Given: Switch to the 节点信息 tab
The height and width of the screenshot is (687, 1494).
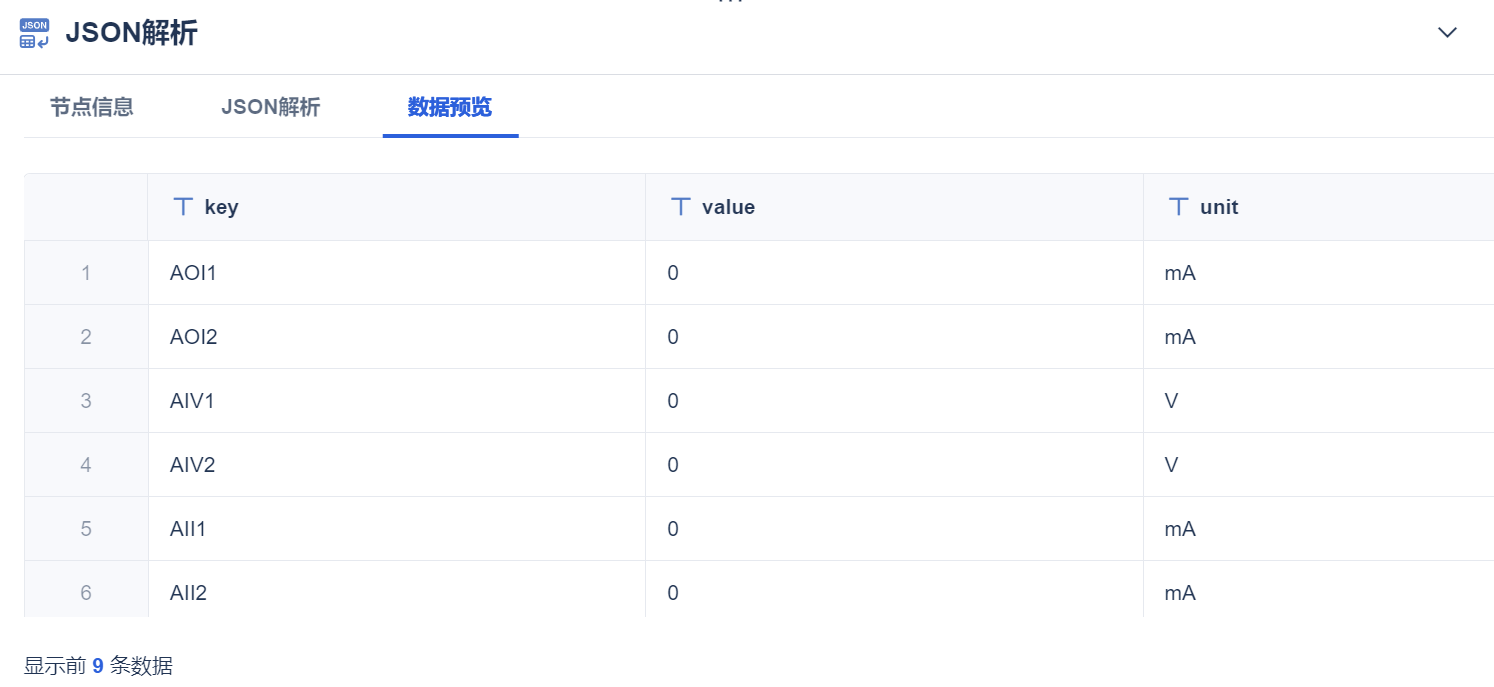Looking at the screenshot, I should pyautogui.click(x=92, y=107).
